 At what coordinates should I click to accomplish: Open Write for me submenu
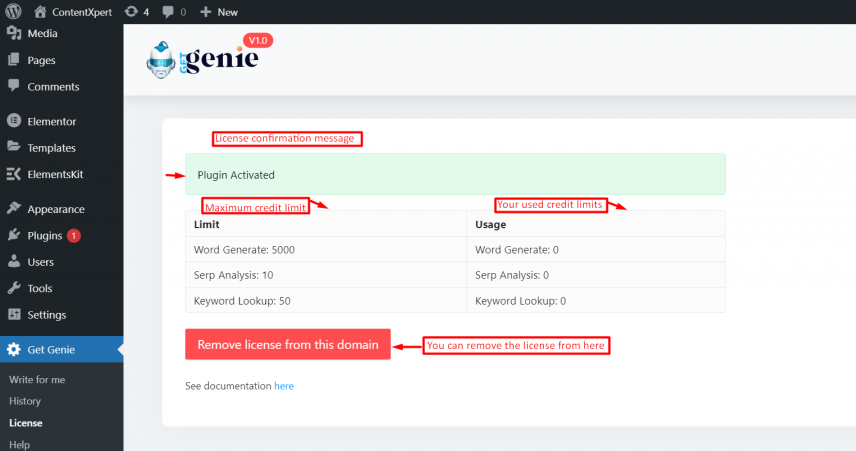[37, 379]
